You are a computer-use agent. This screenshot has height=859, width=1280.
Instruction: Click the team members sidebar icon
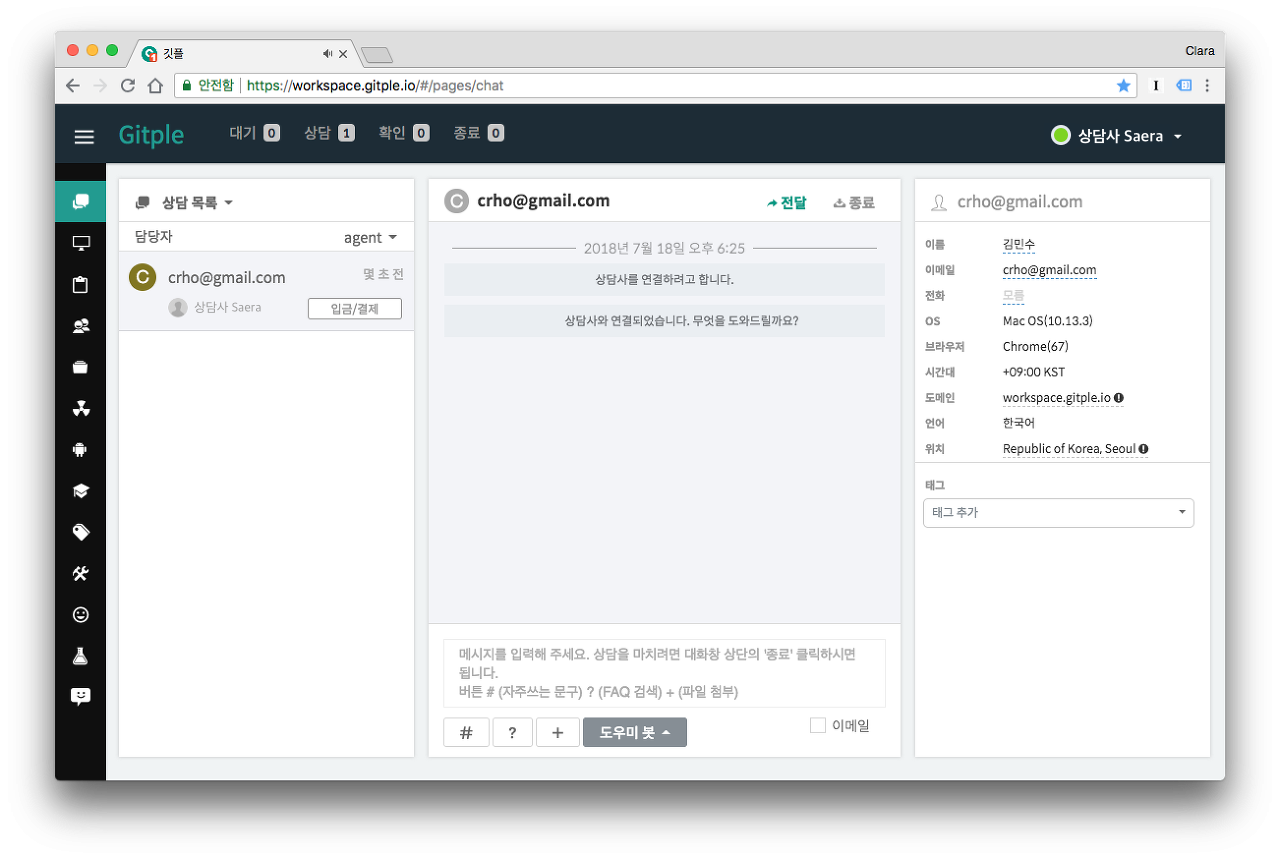[80, 324]
